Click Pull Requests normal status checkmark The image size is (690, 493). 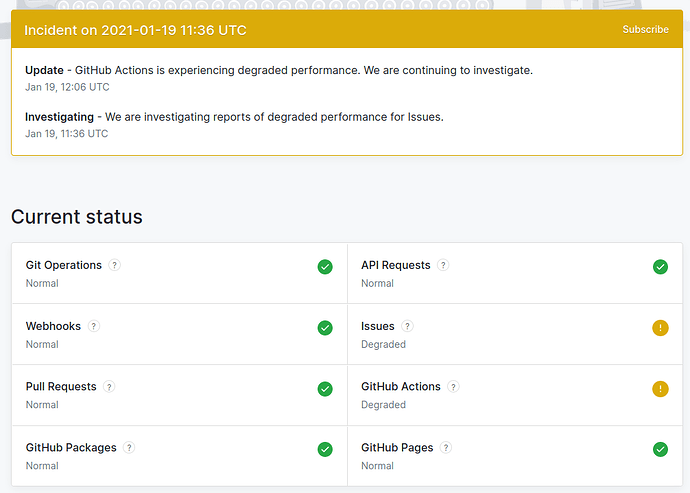point(325,389)
